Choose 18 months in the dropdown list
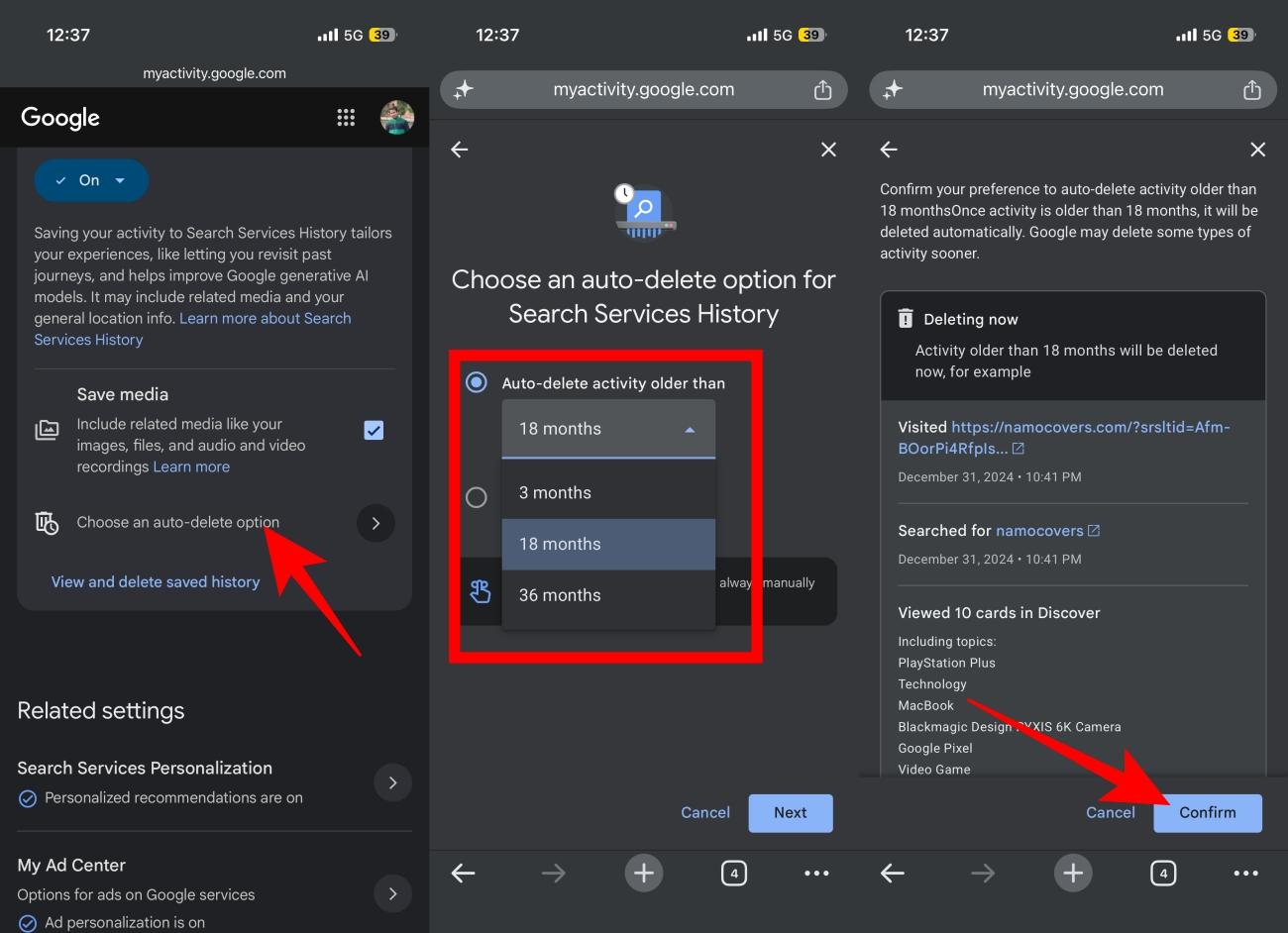 608,545
